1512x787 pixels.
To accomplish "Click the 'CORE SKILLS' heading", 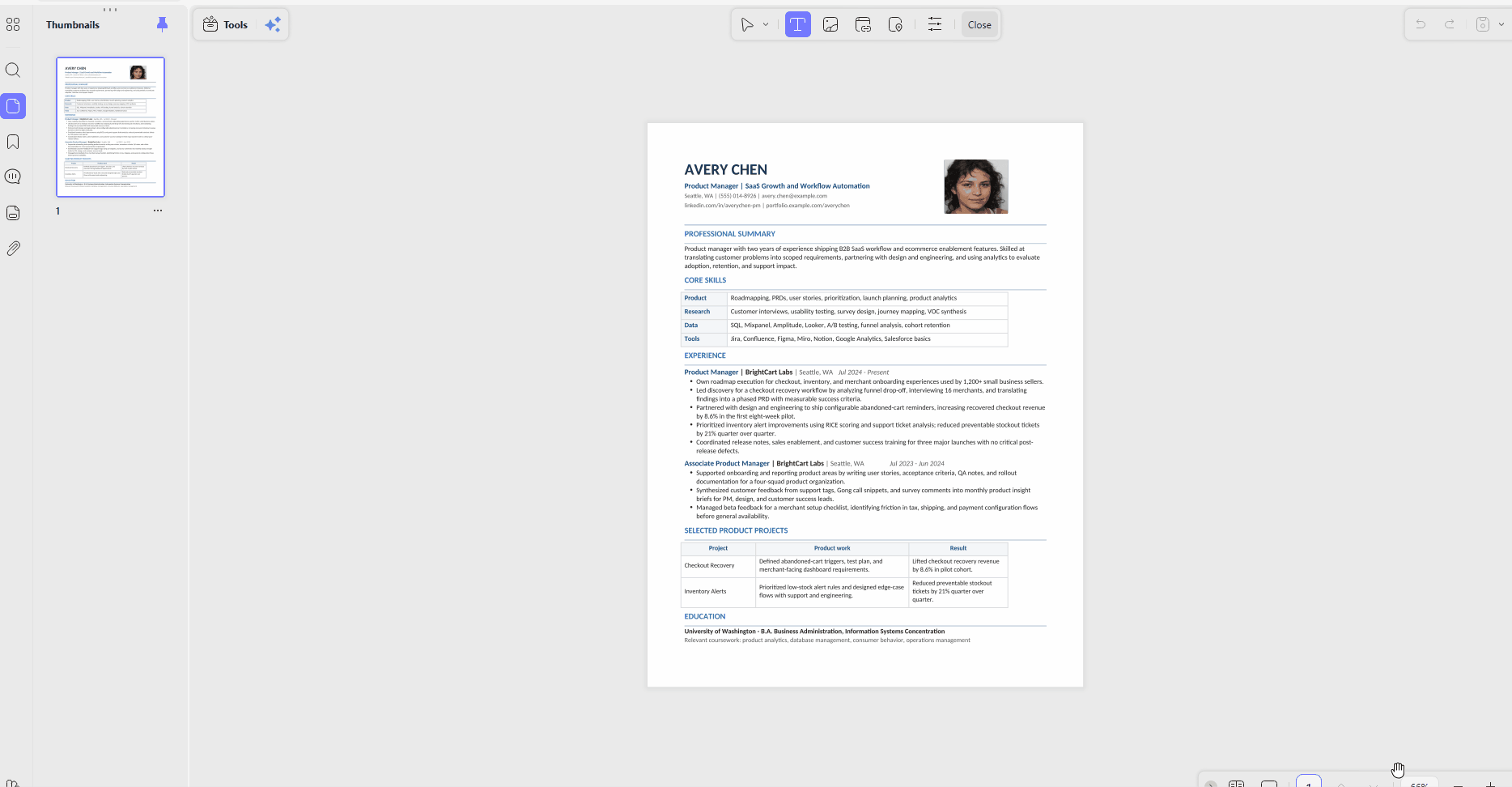I will [705, 280].
